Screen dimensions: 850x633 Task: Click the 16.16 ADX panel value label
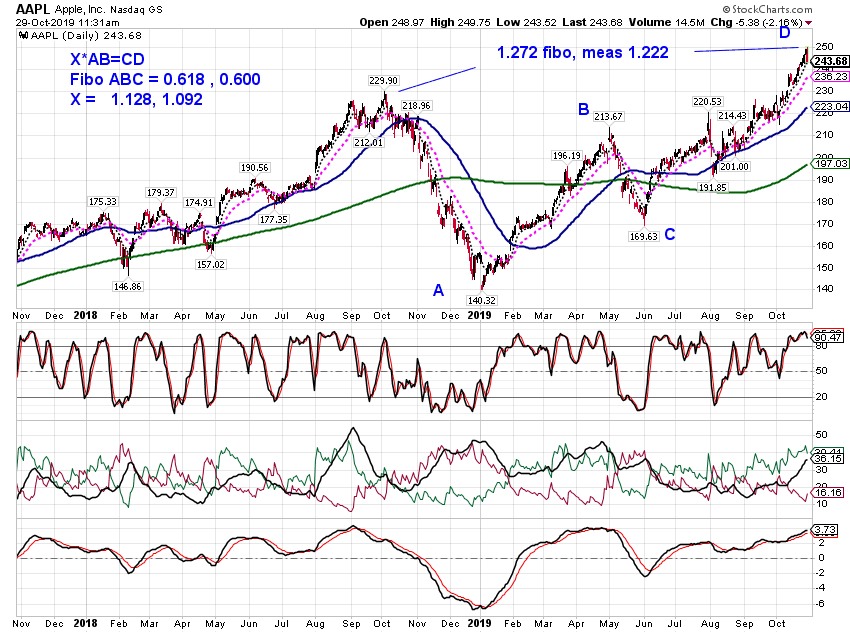828,492
